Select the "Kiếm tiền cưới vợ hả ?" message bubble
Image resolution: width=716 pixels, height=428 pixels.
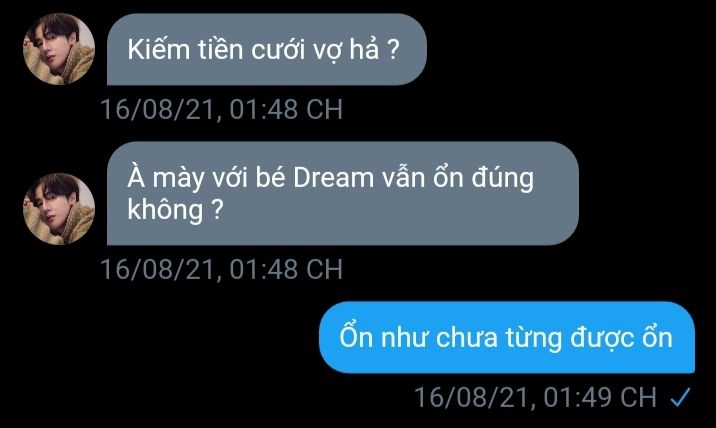[267, 49]
